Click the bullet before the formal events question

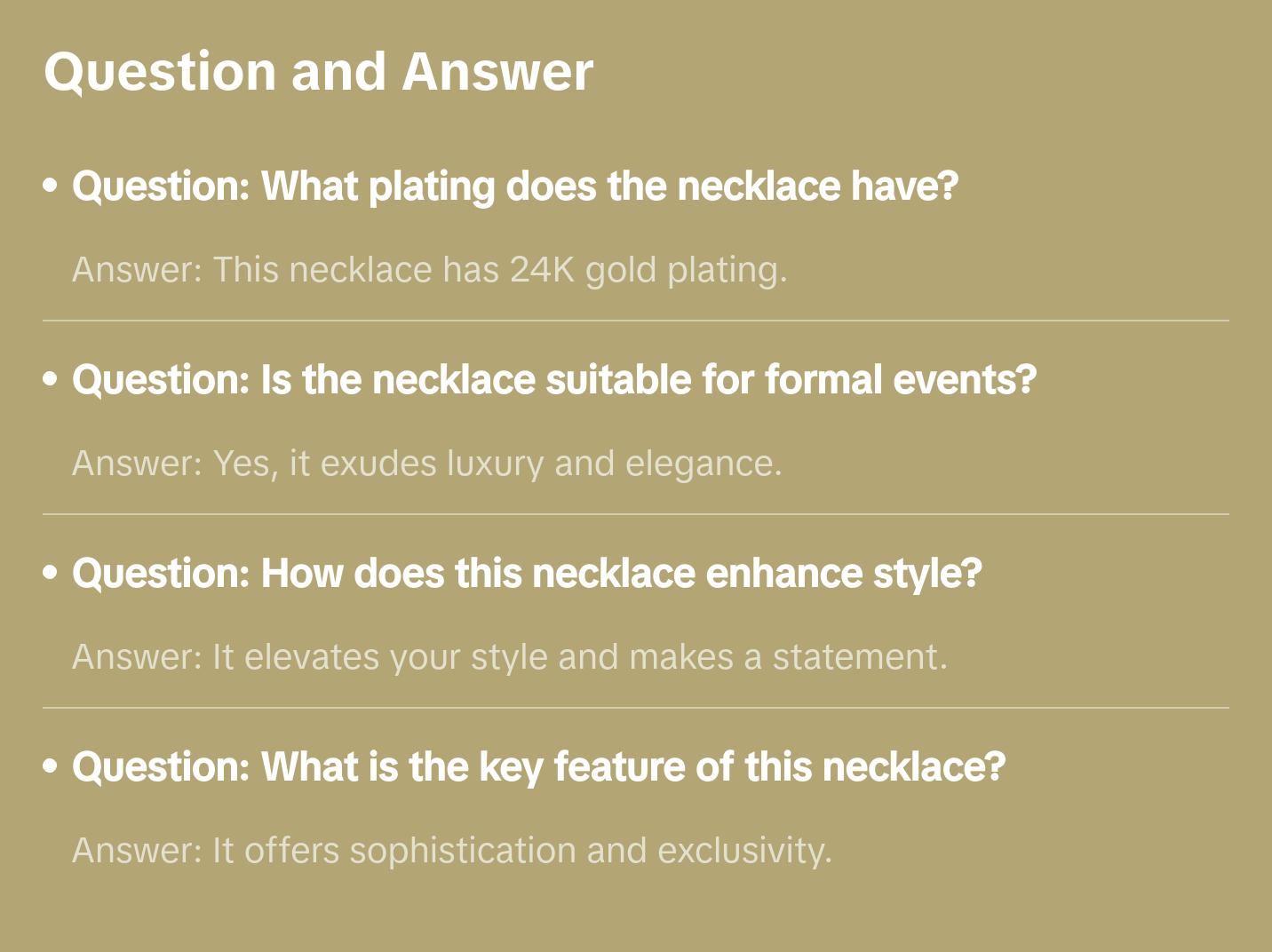(51, 380)
